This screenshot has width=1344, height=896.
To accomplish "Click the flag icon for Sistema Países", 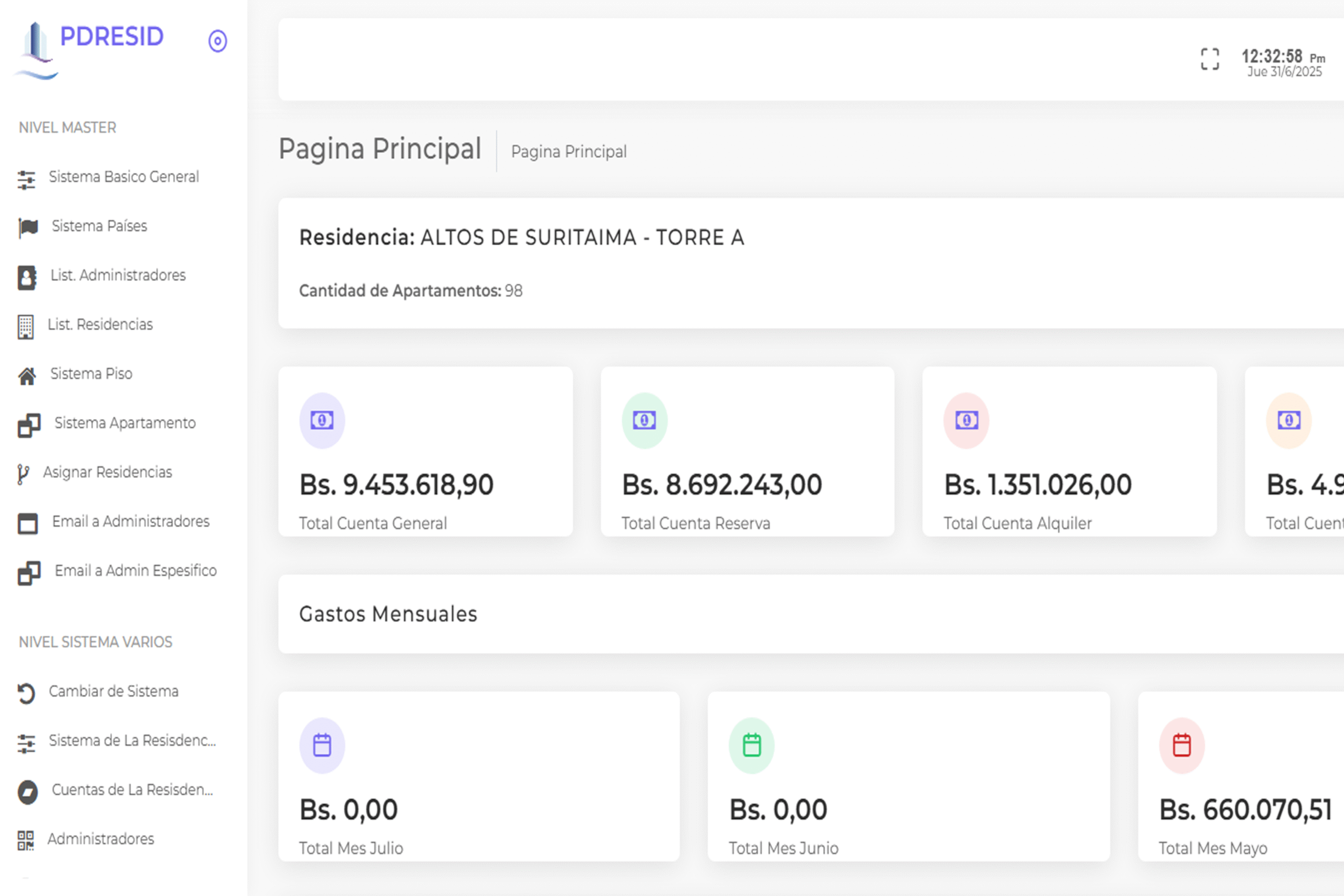I will [27, 227].
